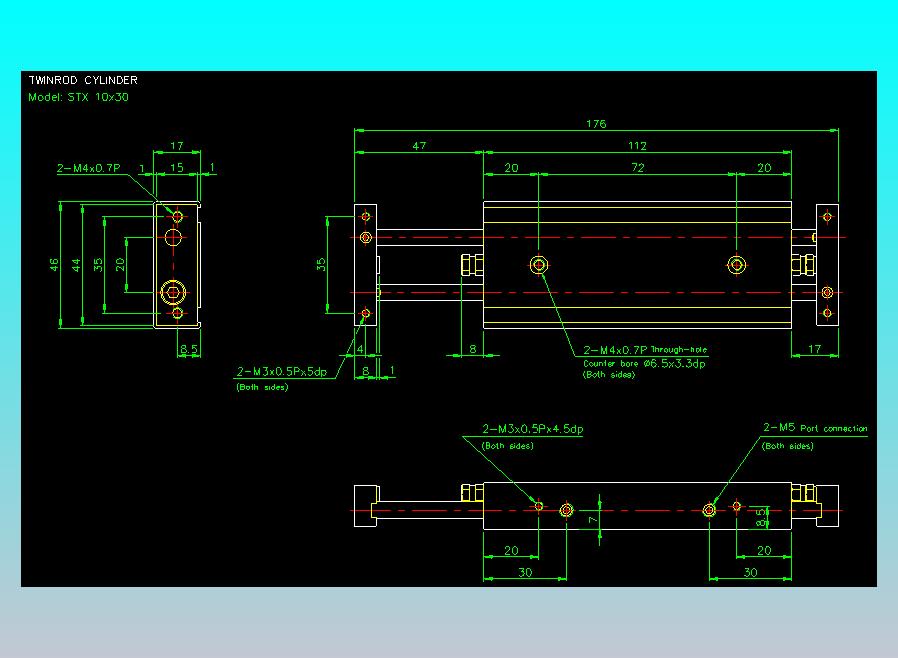The width and height of the screenshot is (898, 658).
Task: Click the "2-M4x0.7P" callout on end view
Action: pos(89,168)
